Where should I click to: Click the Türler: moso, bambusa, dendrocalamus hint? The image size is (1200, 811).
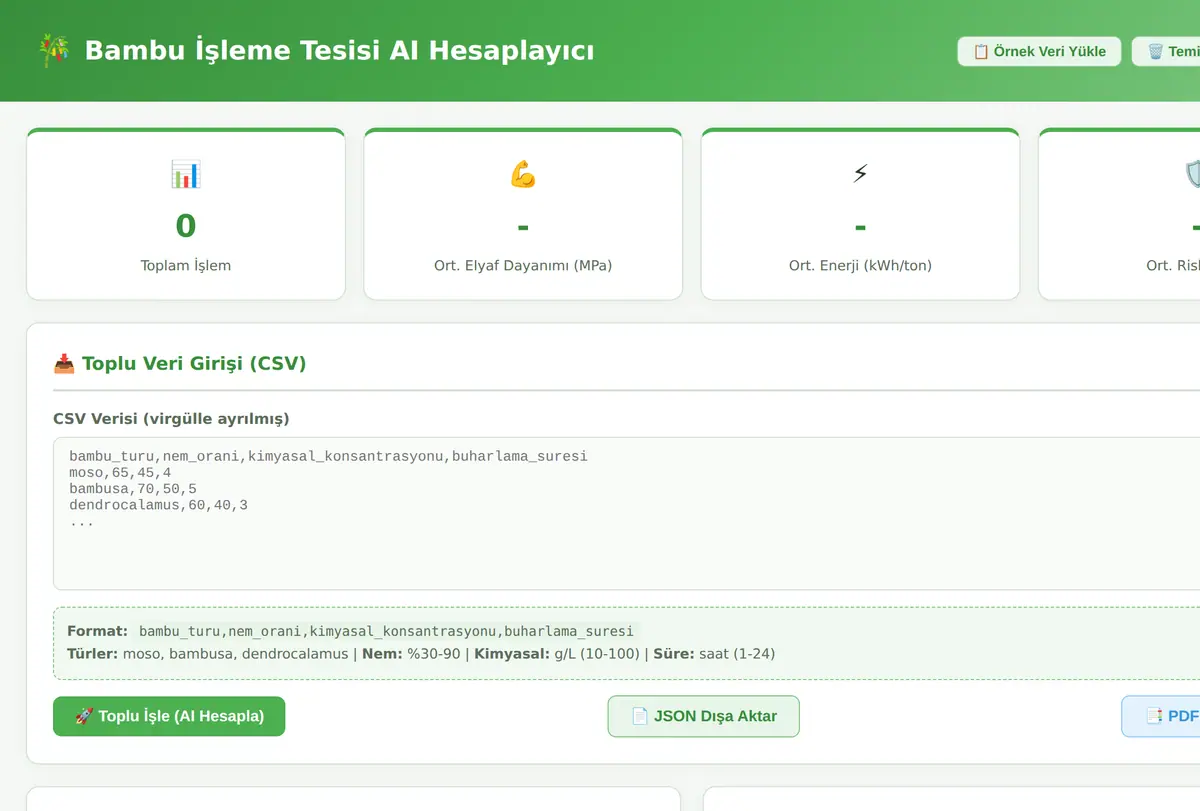(208, 654)
